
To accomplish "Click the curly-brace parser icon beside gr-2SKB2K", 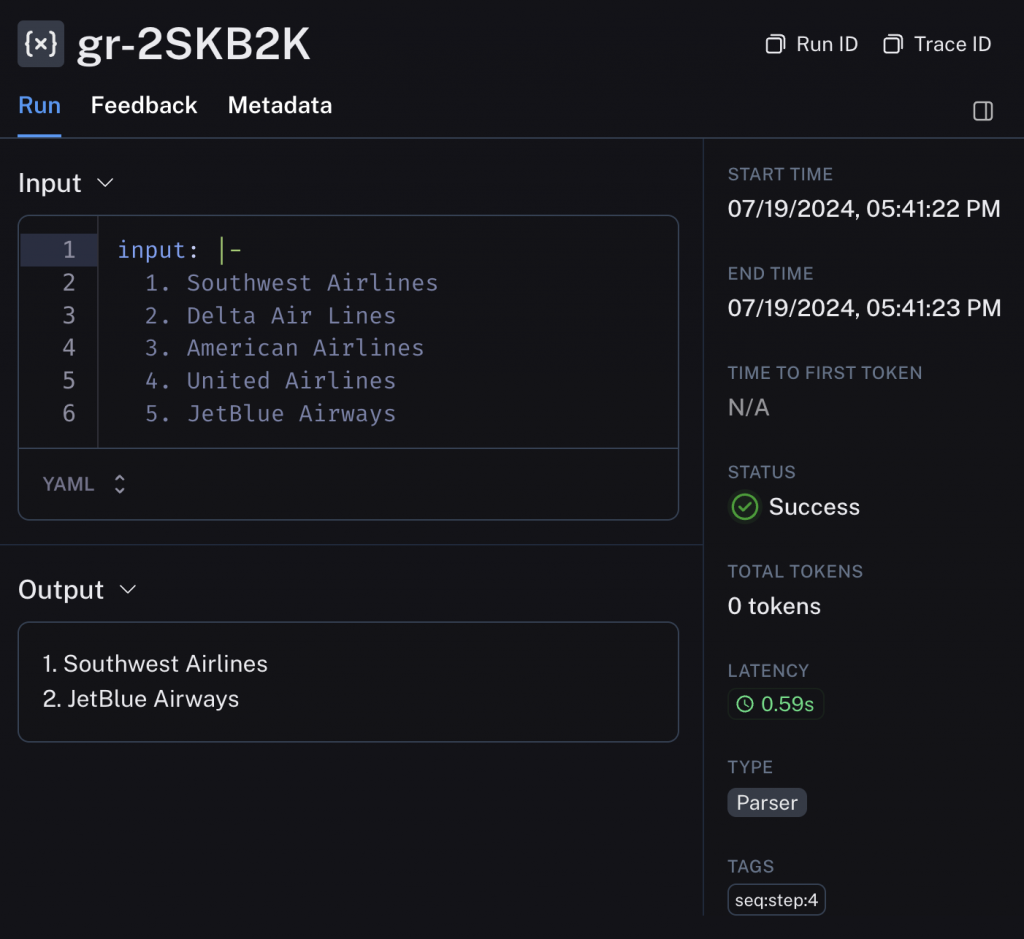I will 40,44.
